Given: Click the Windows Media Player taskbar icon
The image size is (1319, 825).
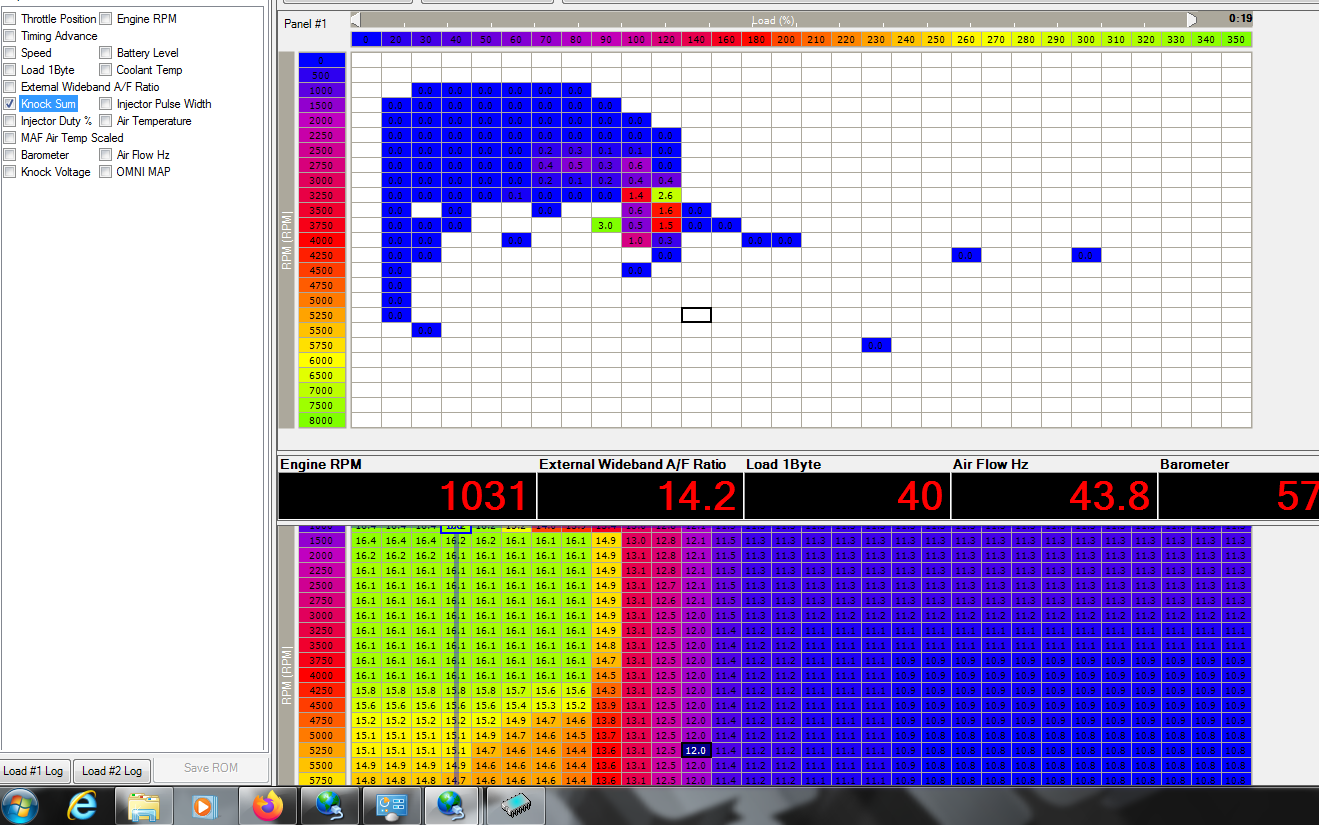Looking at the screenshot, I should (205, 805).
